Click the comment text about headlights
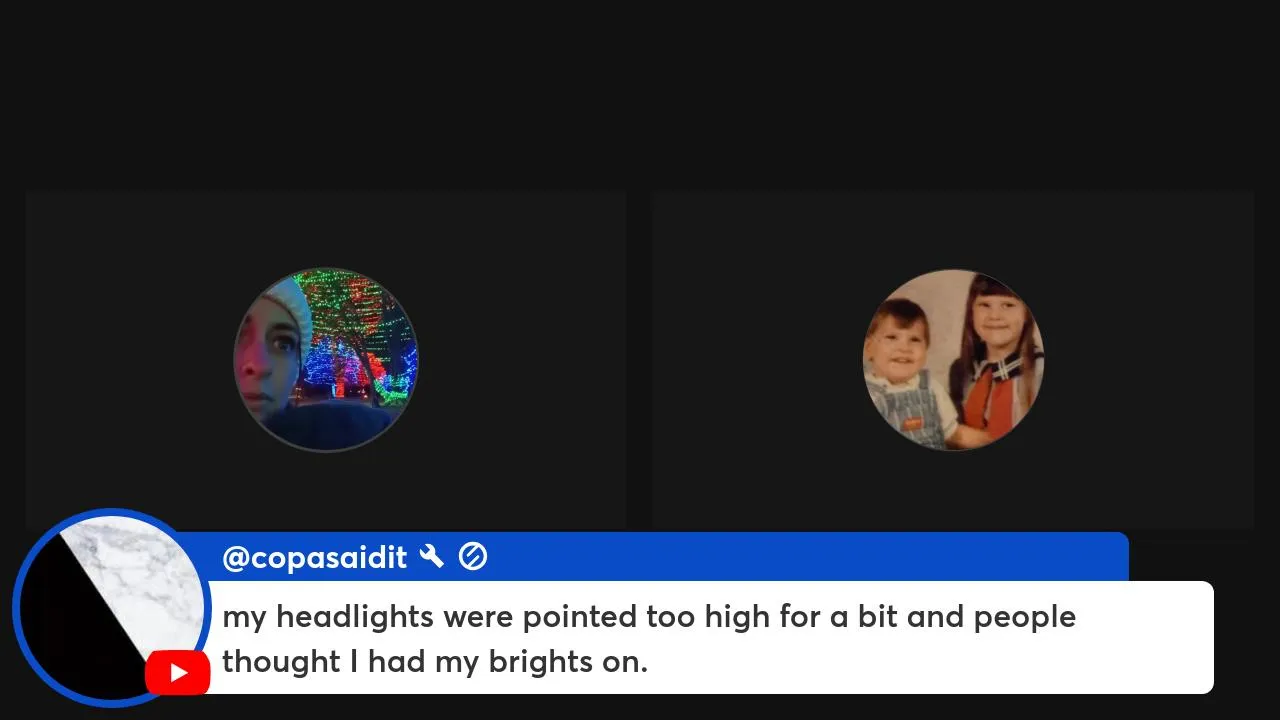The width and height of the screenshot is (1280, 720). [648, 638]
